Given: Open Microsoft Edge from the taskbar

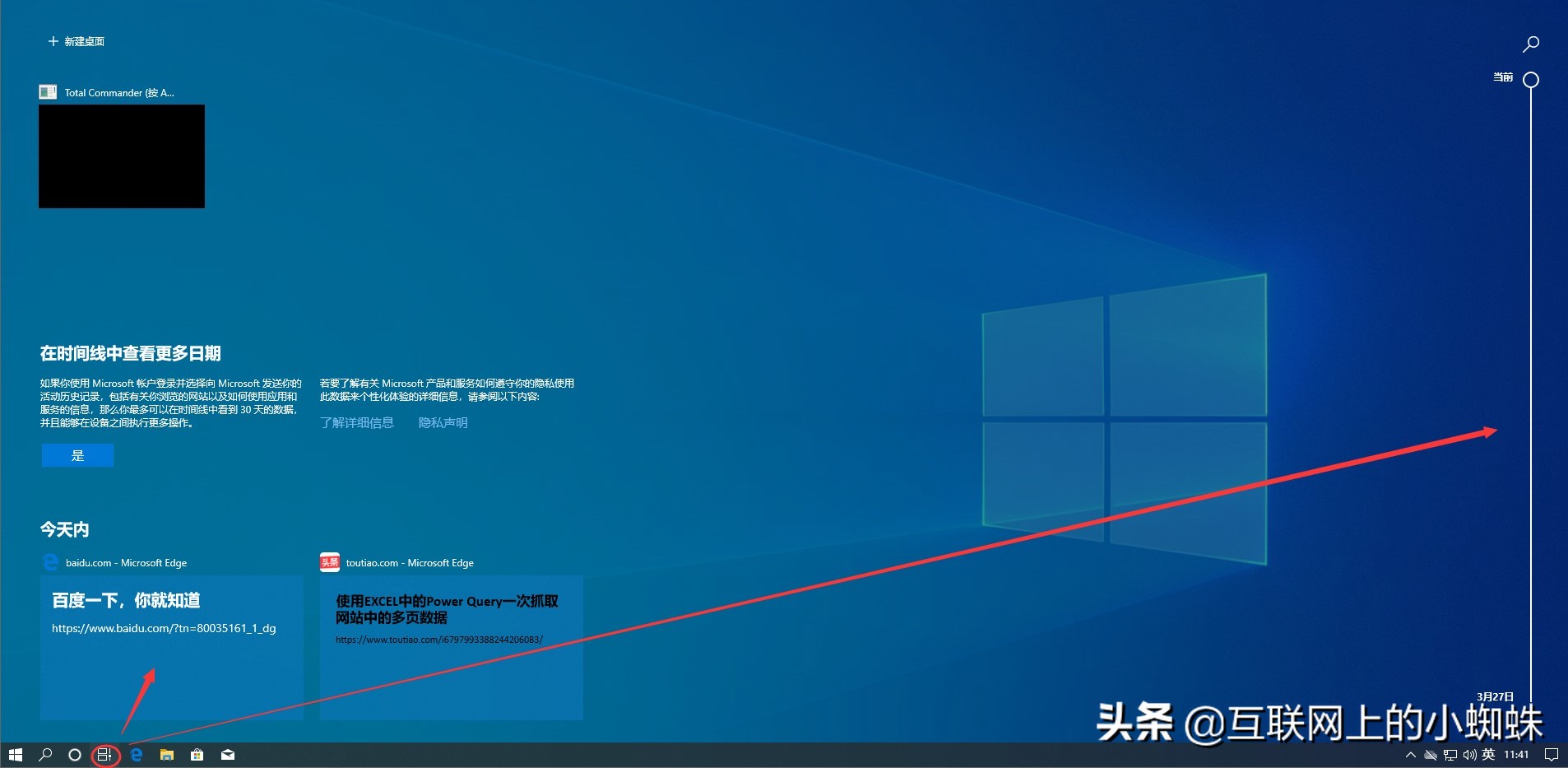Looking at the screenshot, I should click(x=136, y=755).
